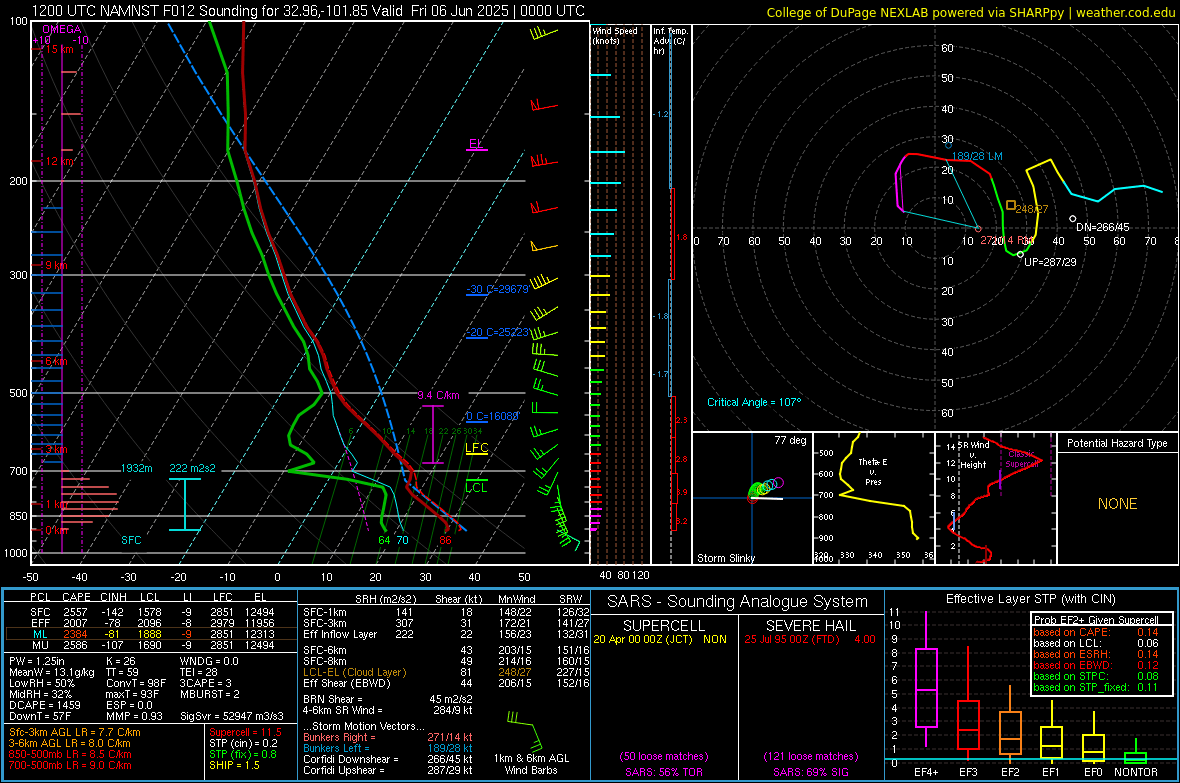This screenshot has height=783, width=1180.
Task: Click the Corfidi Downshear = 266/45 kt line
Action: coord(388,759)
